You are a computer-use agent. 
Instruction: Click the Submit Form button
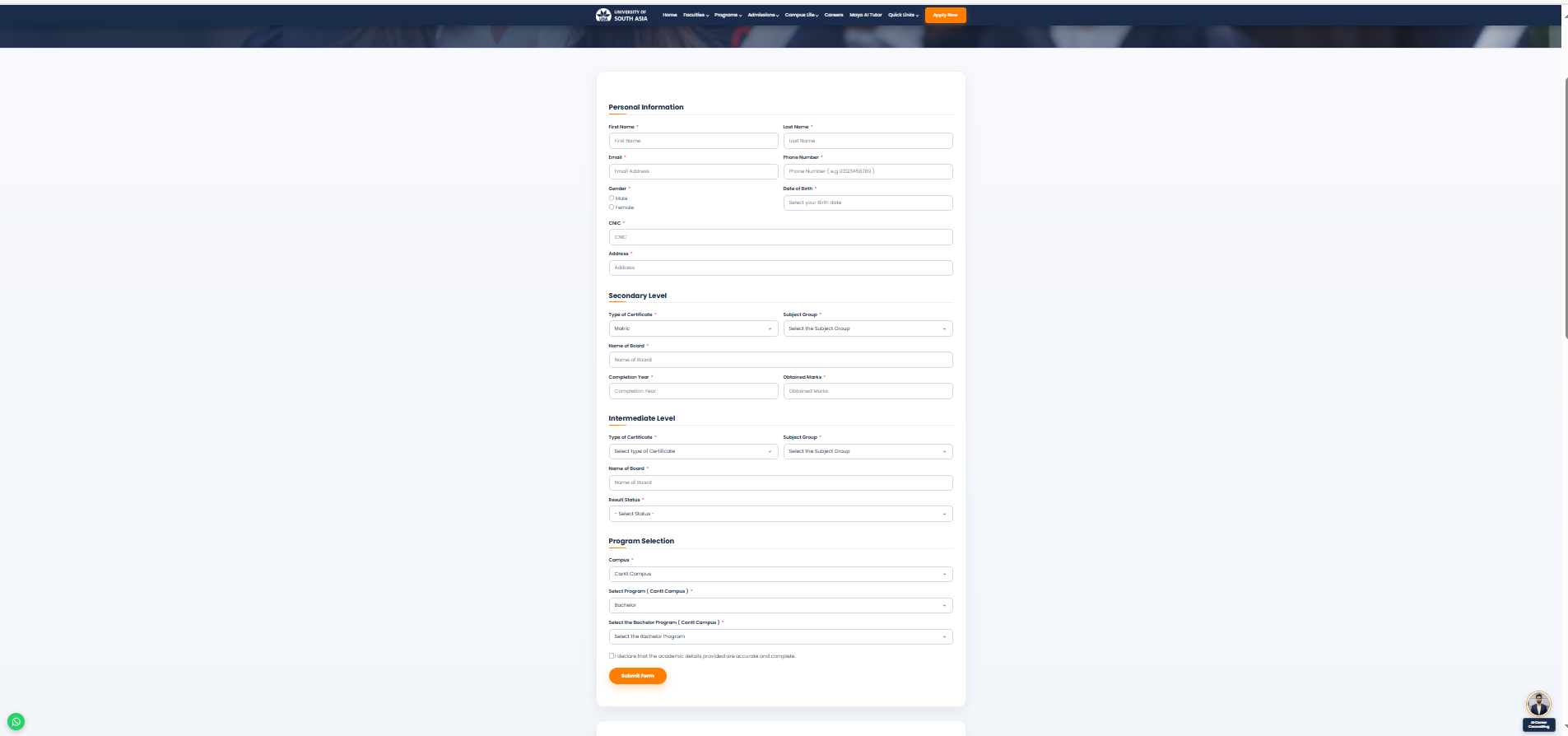click(x=637, y=676)
